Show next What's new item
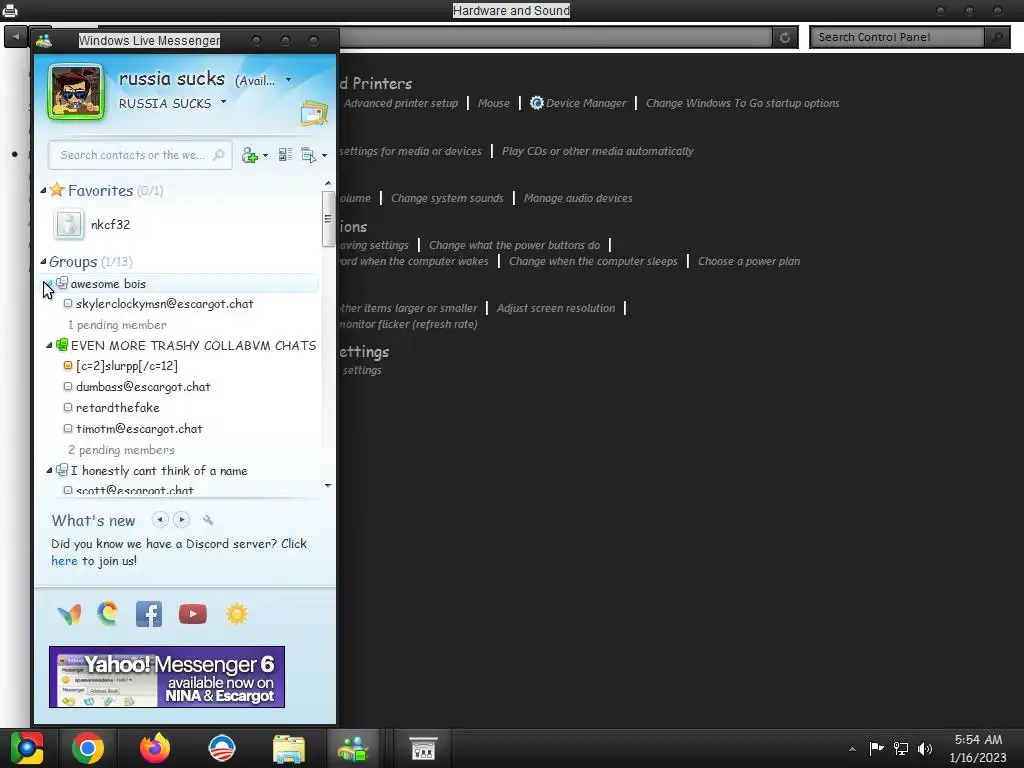Viewport: 1024px width, 768px height. point(182,520)
